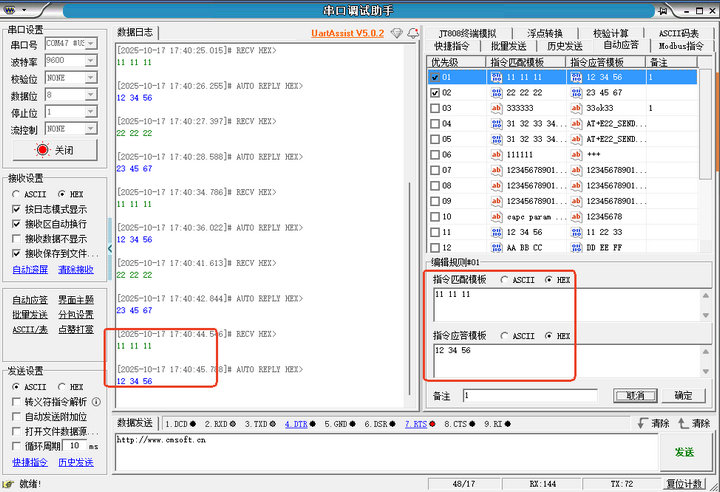Image resolution: width=720 pixels, height=492 pixels.
Task: Click the hex icon of rule 01 match template
Action: click(496, 77)
